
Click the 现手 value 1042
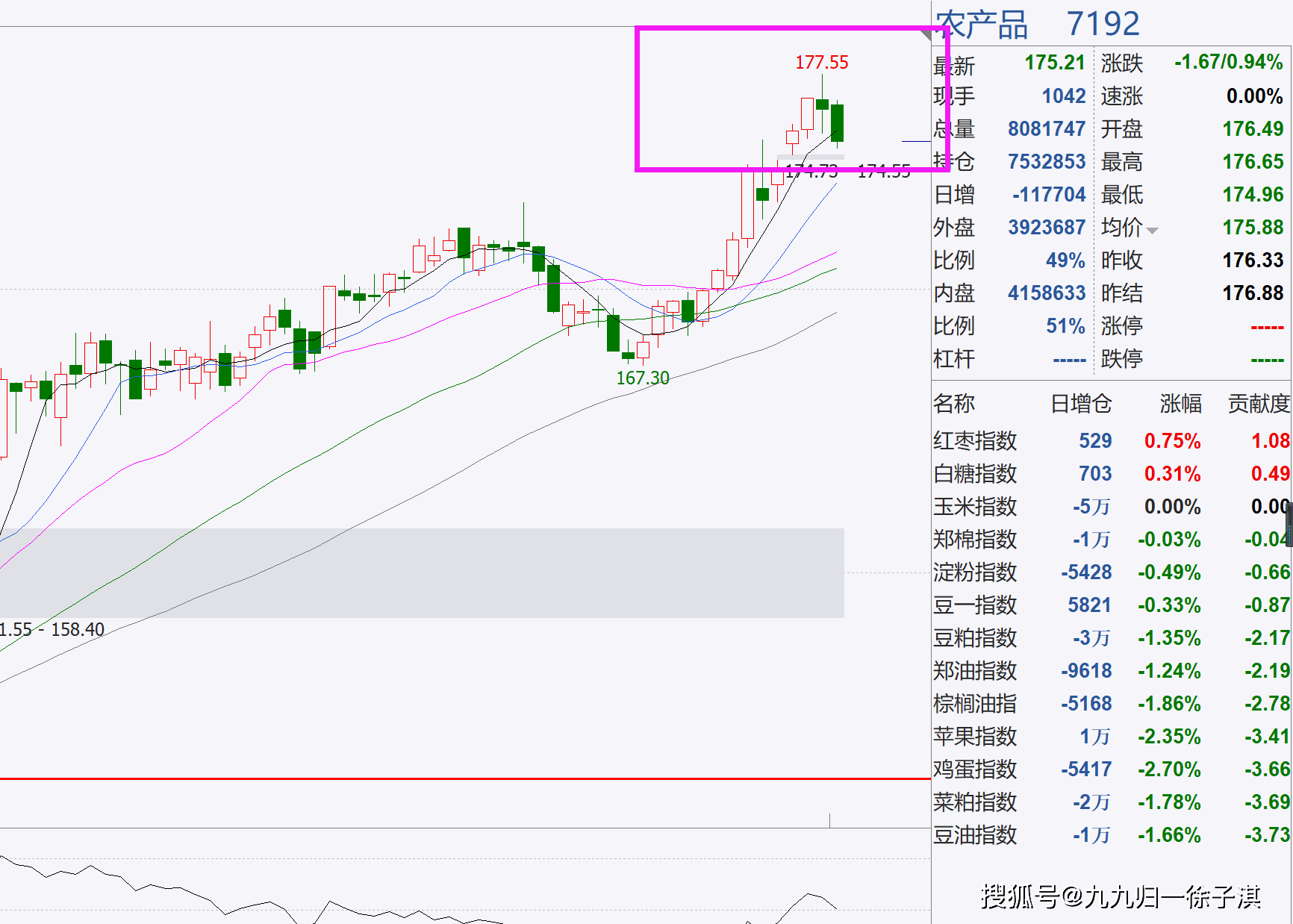click(x=1064, y=96)
